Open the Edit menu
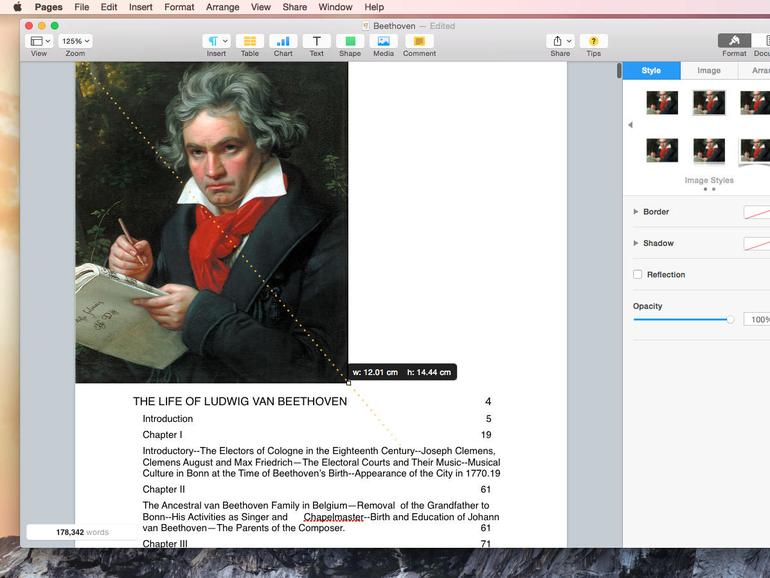This screenshot has height=578, width=770. (x=109, y=7)
